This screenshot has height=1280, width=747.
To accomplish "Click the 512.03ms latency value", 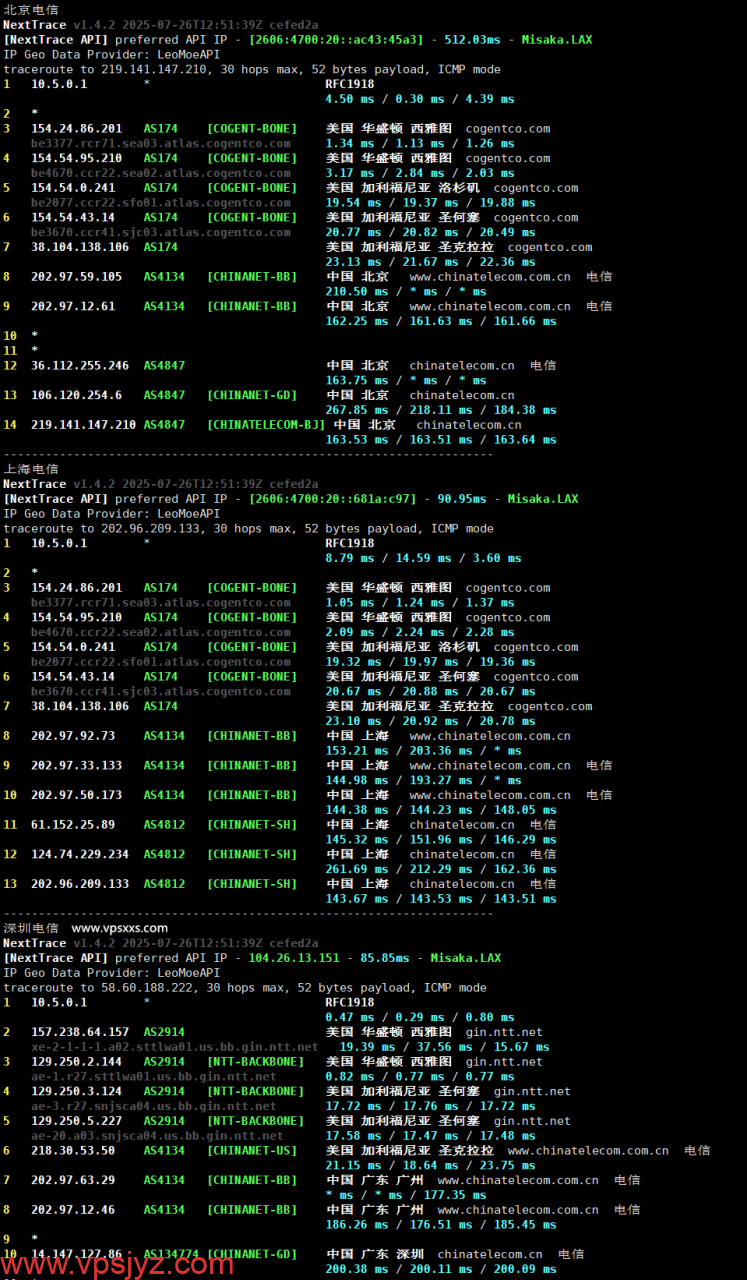I will pos(469,40).
